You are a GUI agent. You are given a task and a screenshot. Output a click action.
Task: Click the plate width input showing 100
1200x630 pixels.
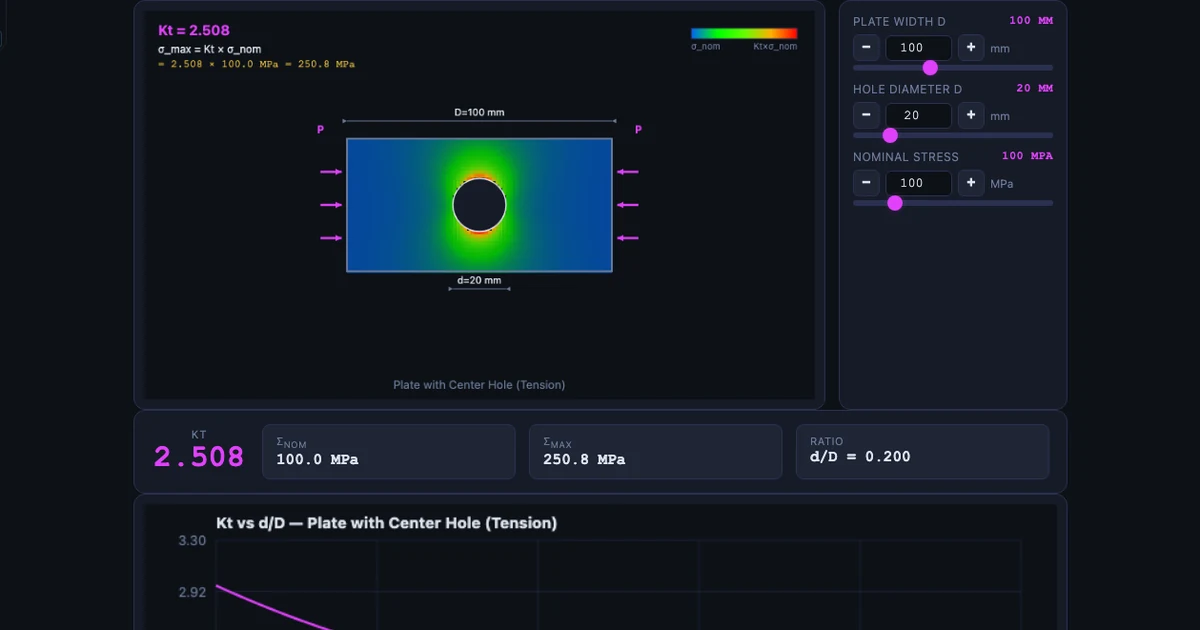(x=919, y=47)
